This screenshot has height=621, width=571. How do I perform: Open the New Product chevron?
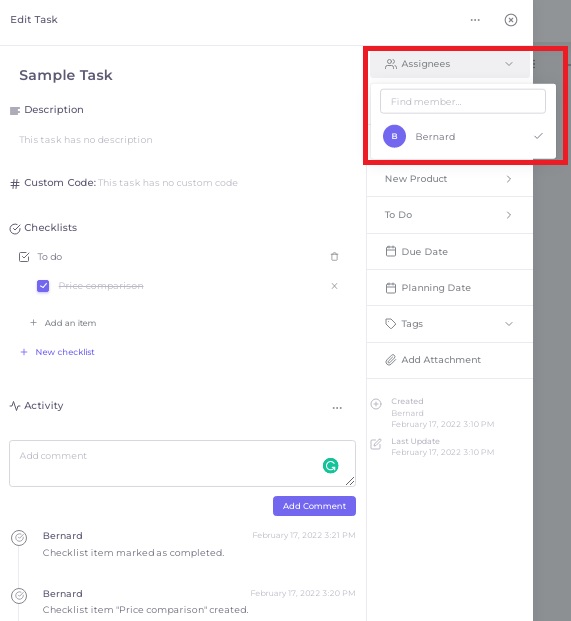click(x=508, y=179)
